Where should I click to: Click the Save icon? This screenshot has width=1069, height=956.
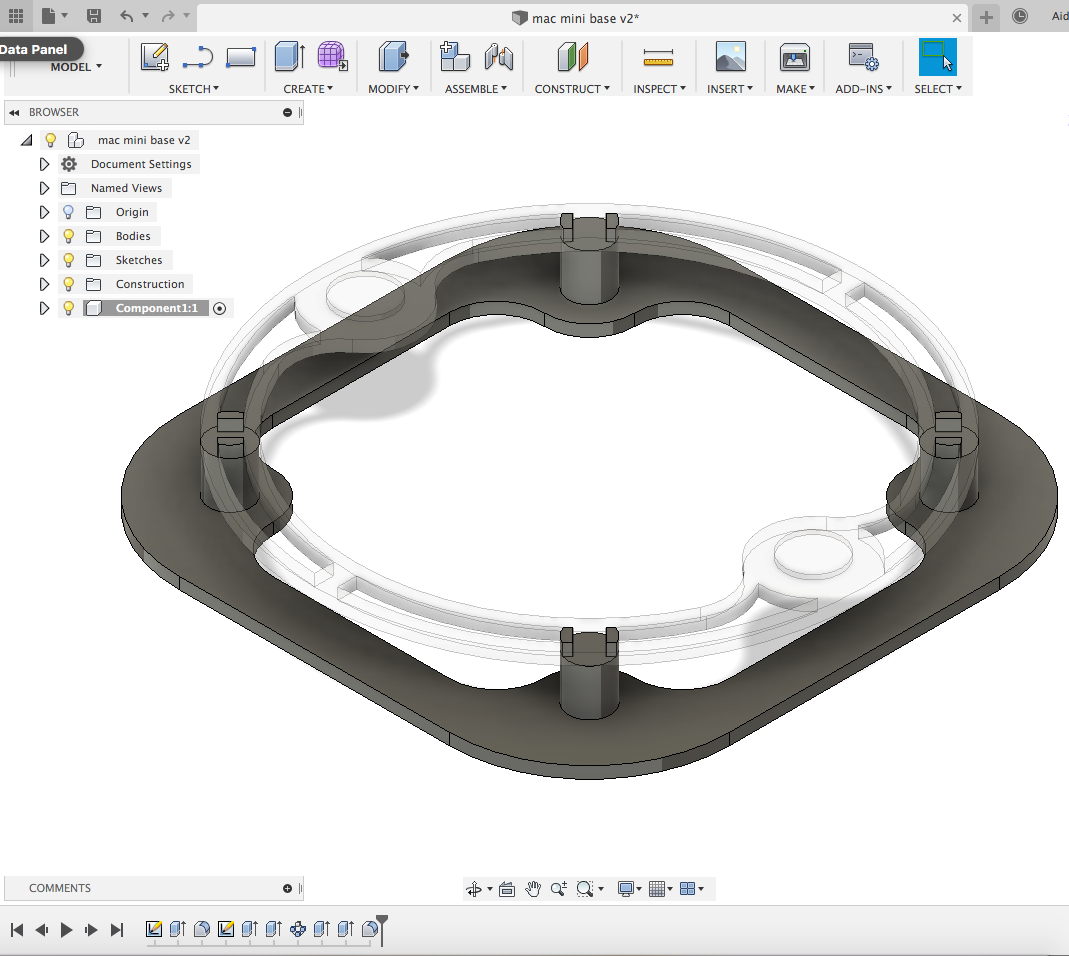pyautogui.click(x=94, y=16)
